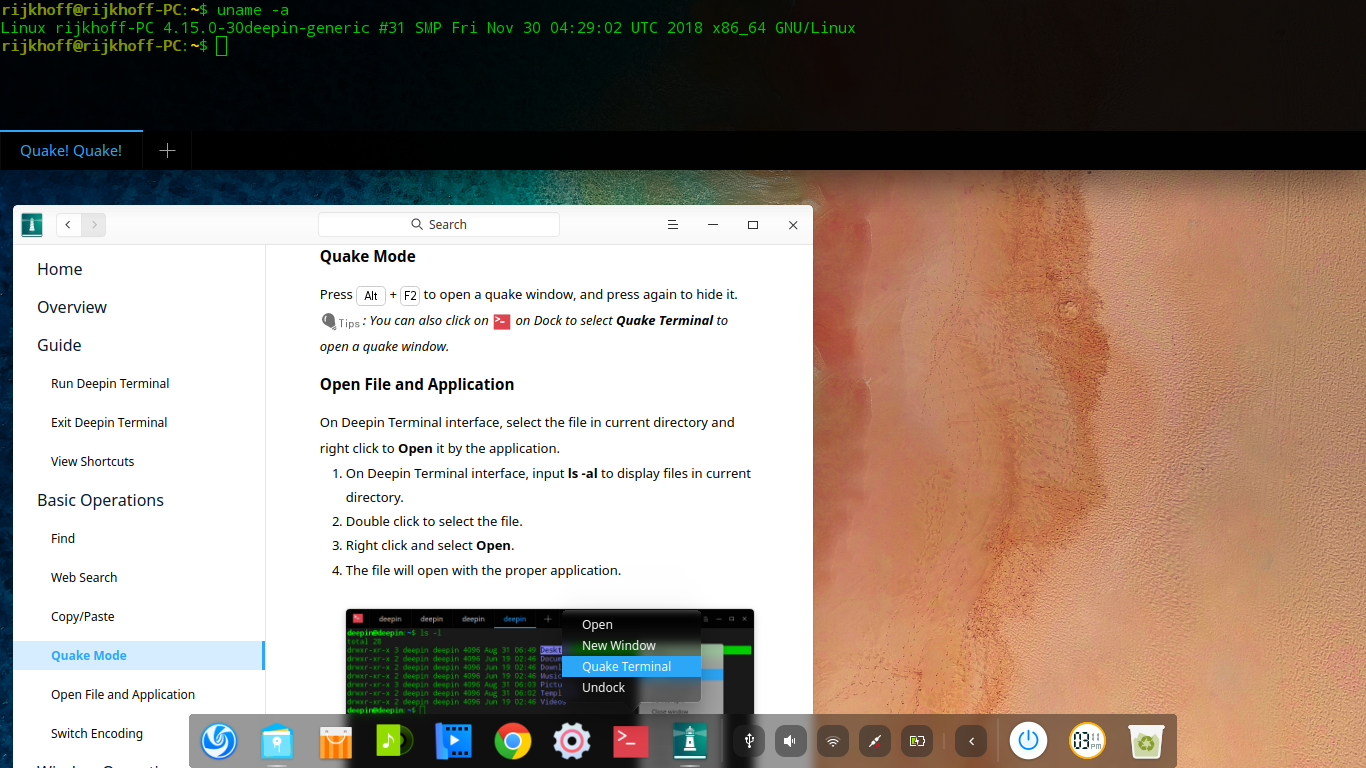
Task: Click the power button in the dock
Action: 1028,741
